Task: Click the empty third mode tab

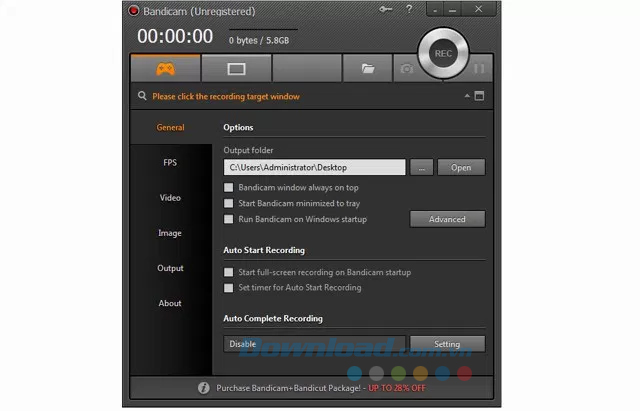Action: 307,69
